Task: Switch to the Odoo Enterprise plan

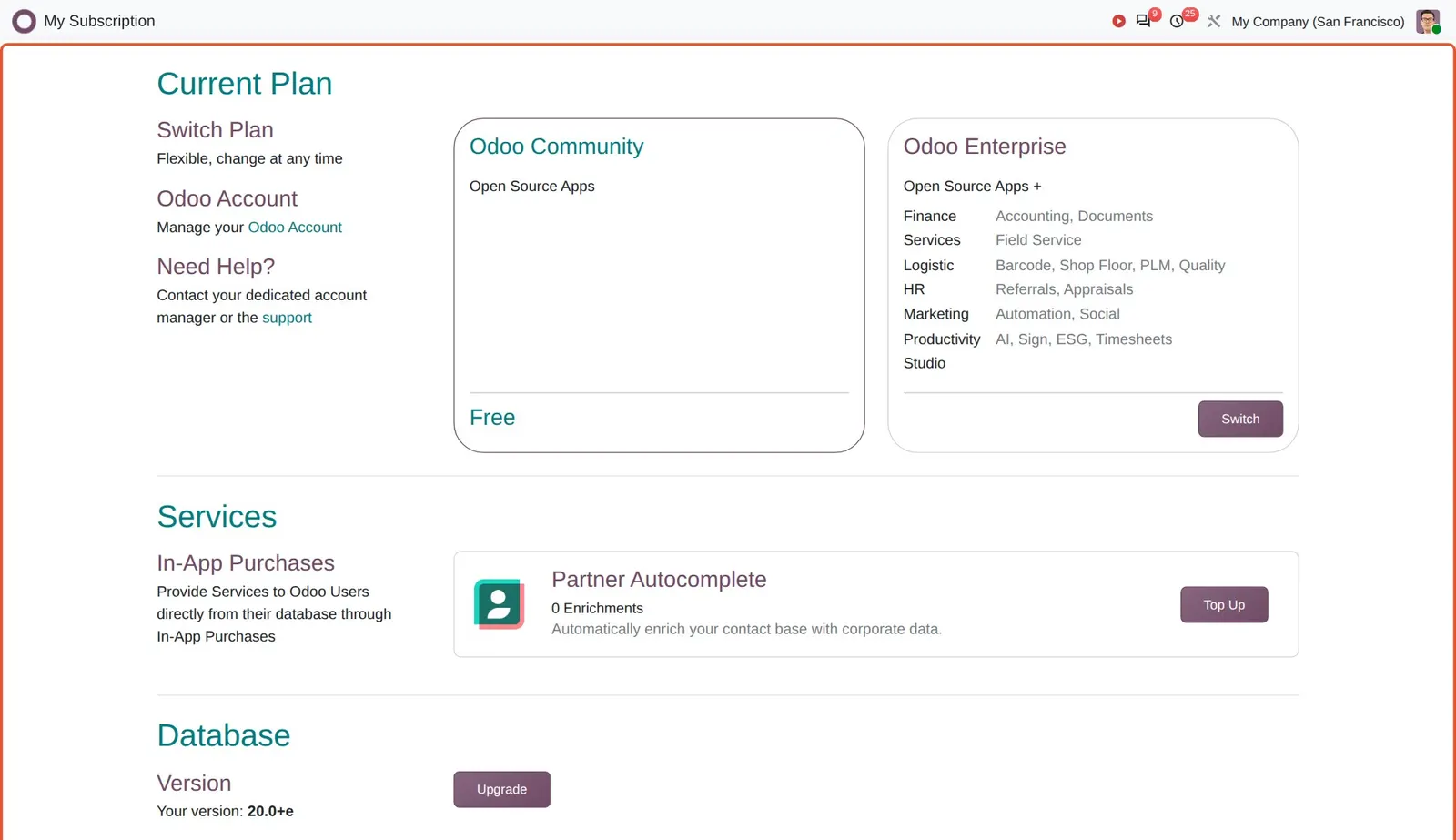Action: [1240, 419]
